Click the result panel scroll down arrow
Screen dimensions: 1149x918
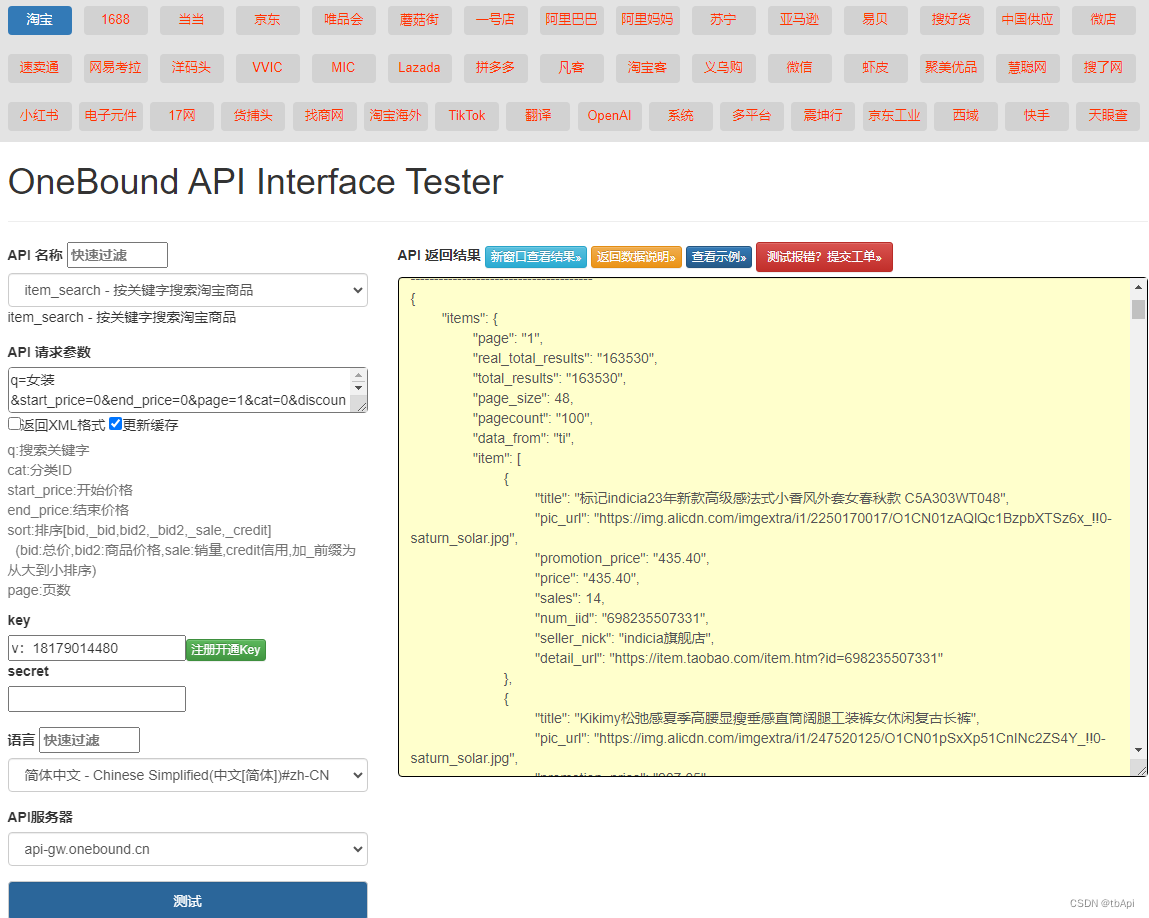coord(1138,749)
